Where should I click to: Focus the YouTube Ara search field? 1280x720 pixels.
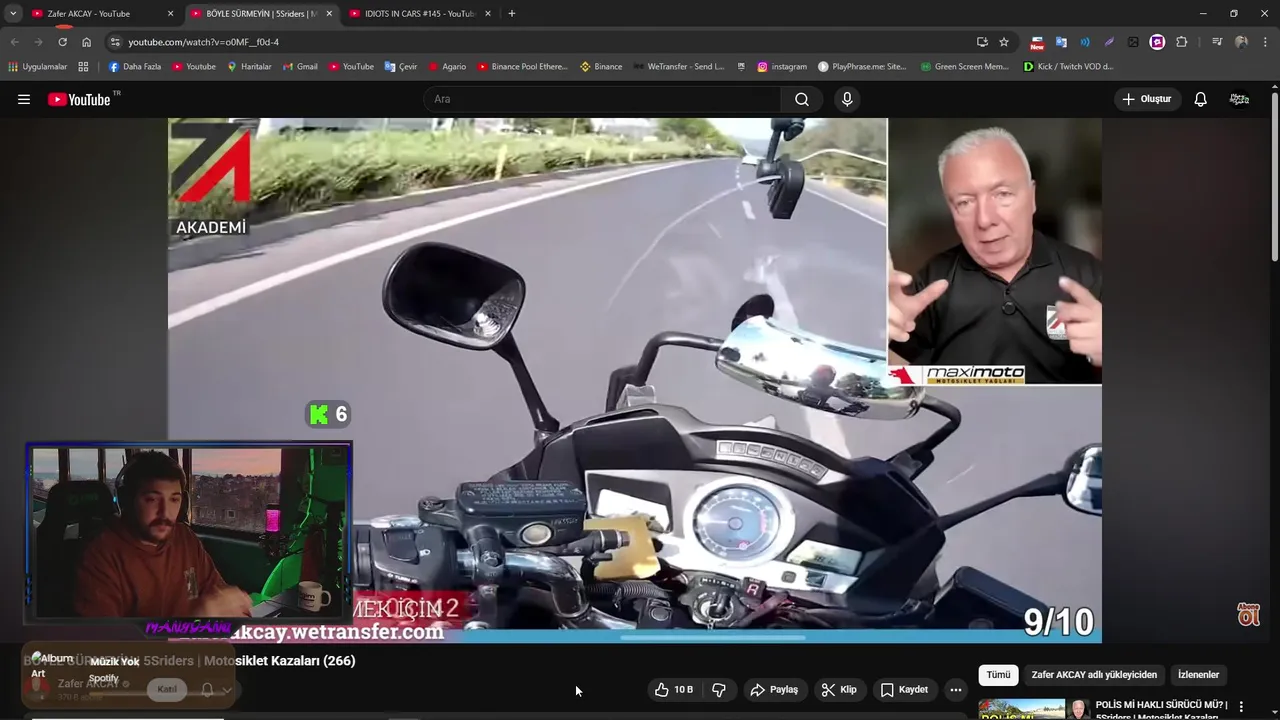(602, 99)
